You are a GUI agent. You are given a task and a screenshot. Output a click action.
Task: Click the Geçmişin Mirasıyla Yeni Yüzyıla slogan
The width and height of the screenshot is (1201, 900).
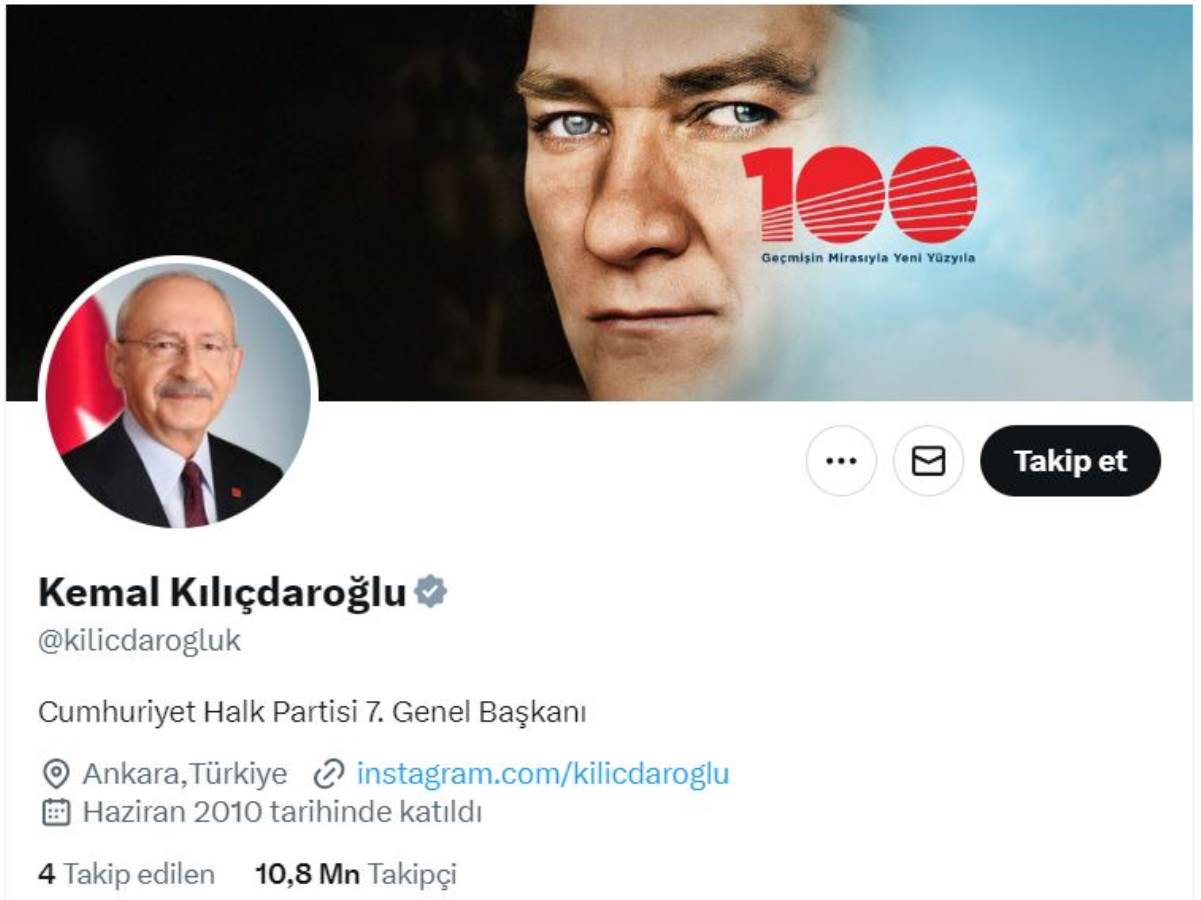[859, 257]
